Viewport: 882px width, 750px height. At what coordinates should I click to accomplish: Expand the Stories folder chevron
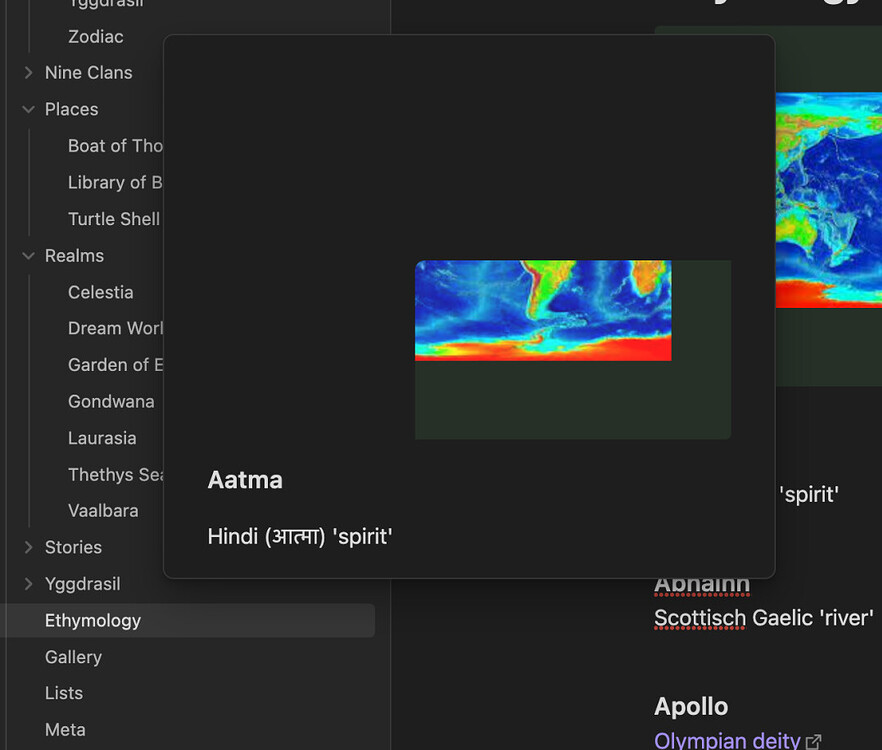pyautogui.click(x=29, y=547)
